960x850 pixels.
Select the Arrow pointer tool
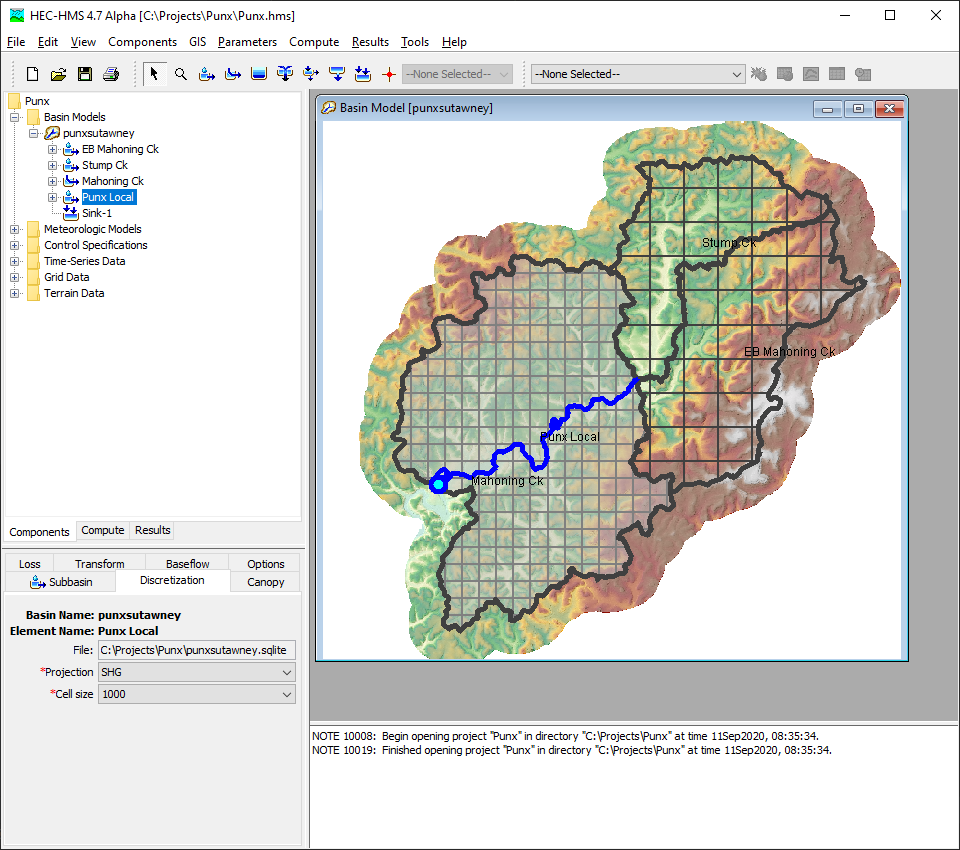(154, 74)
